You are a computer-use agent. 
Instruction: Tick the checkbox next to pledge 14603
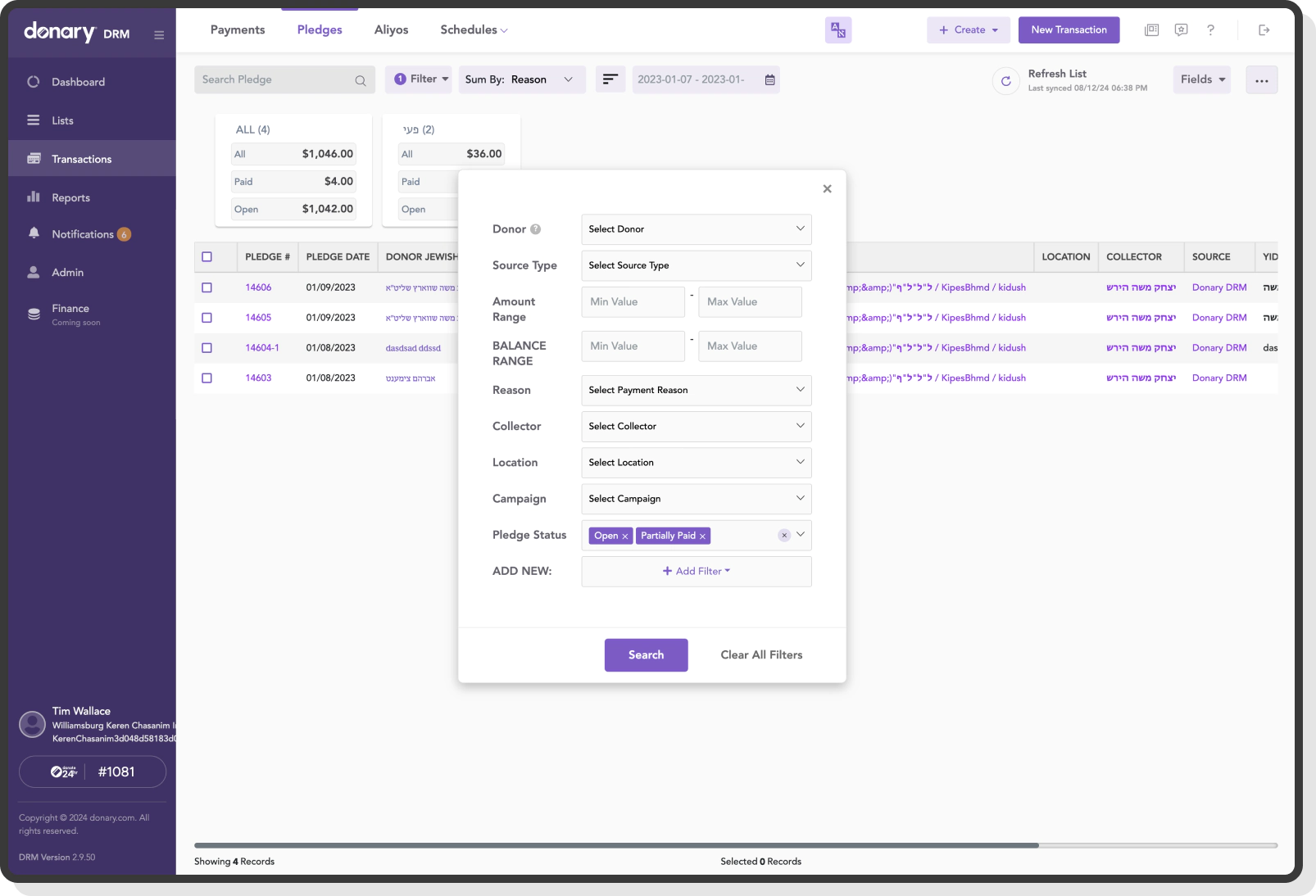pyautogui.click(x=207, y=378)
